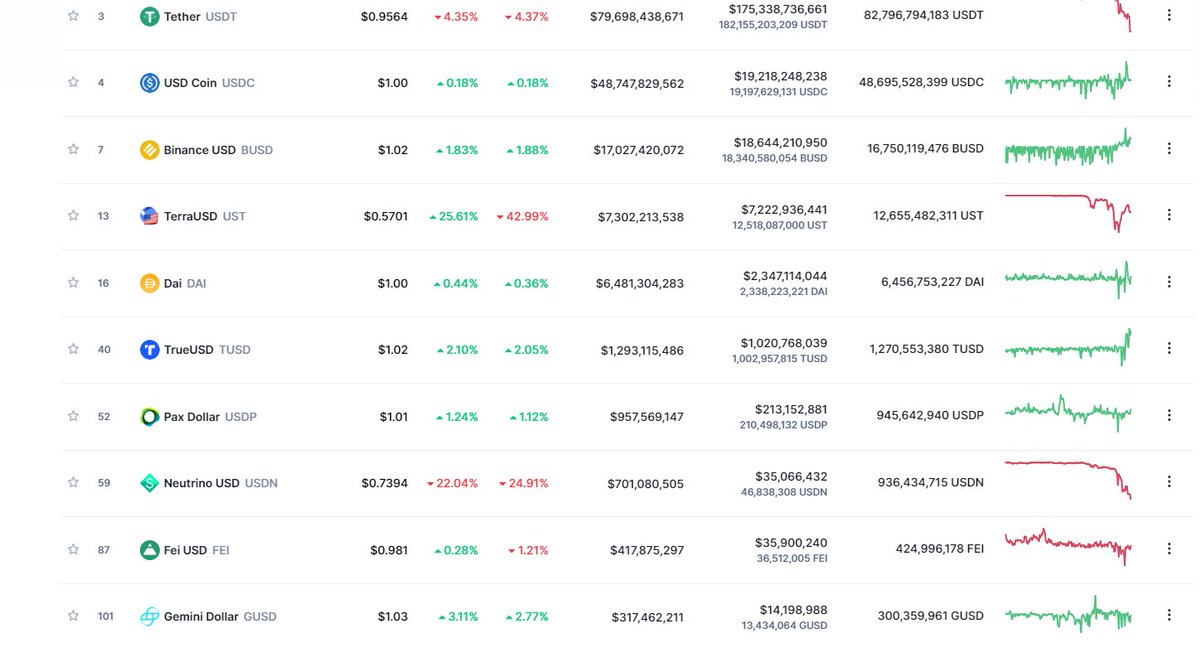Toggle the star next to Gemini Dollar
Screen dimensions: 1200x648
pyautogui.click(x=72, y=615)
